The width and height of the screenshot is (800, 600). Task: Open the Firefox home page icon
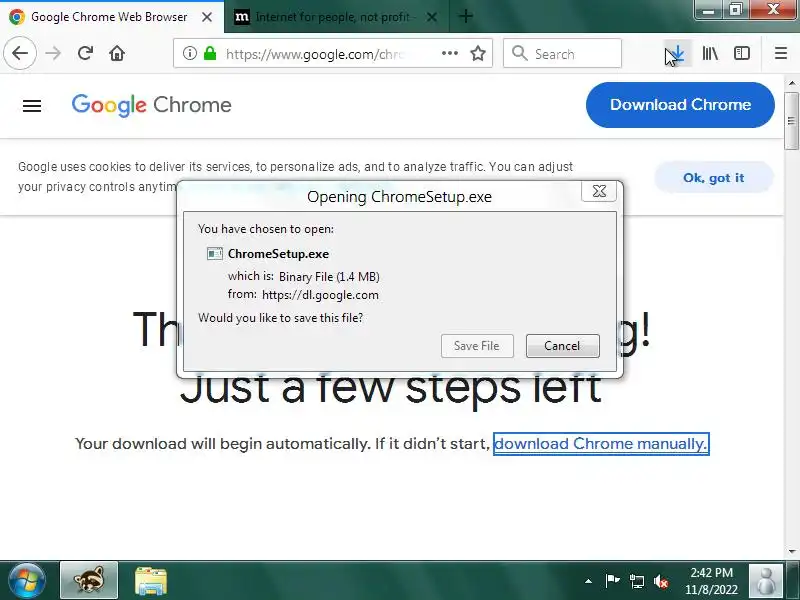point(117,53)
